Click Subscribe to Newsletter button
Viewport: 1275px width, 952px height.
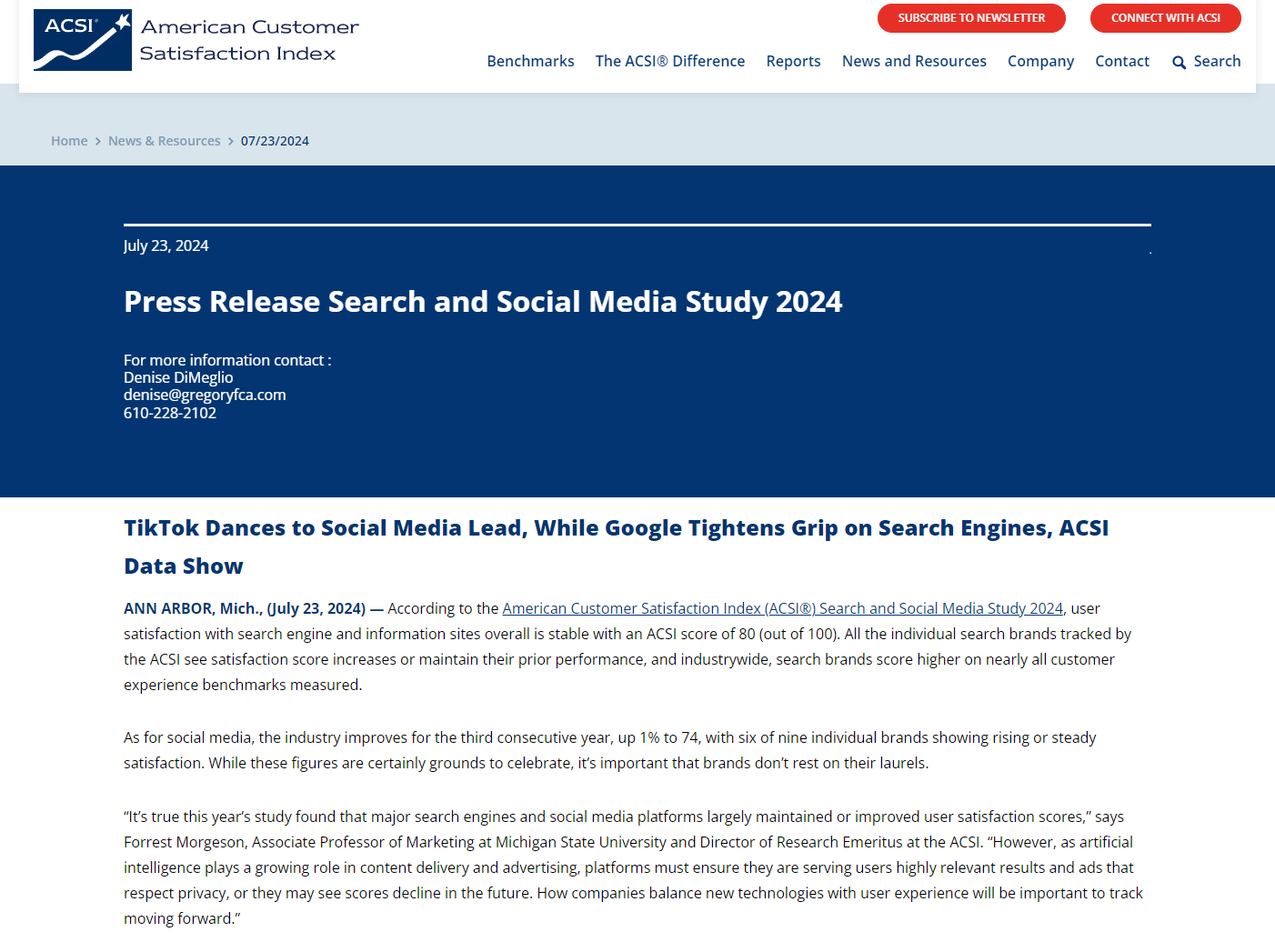971,18
